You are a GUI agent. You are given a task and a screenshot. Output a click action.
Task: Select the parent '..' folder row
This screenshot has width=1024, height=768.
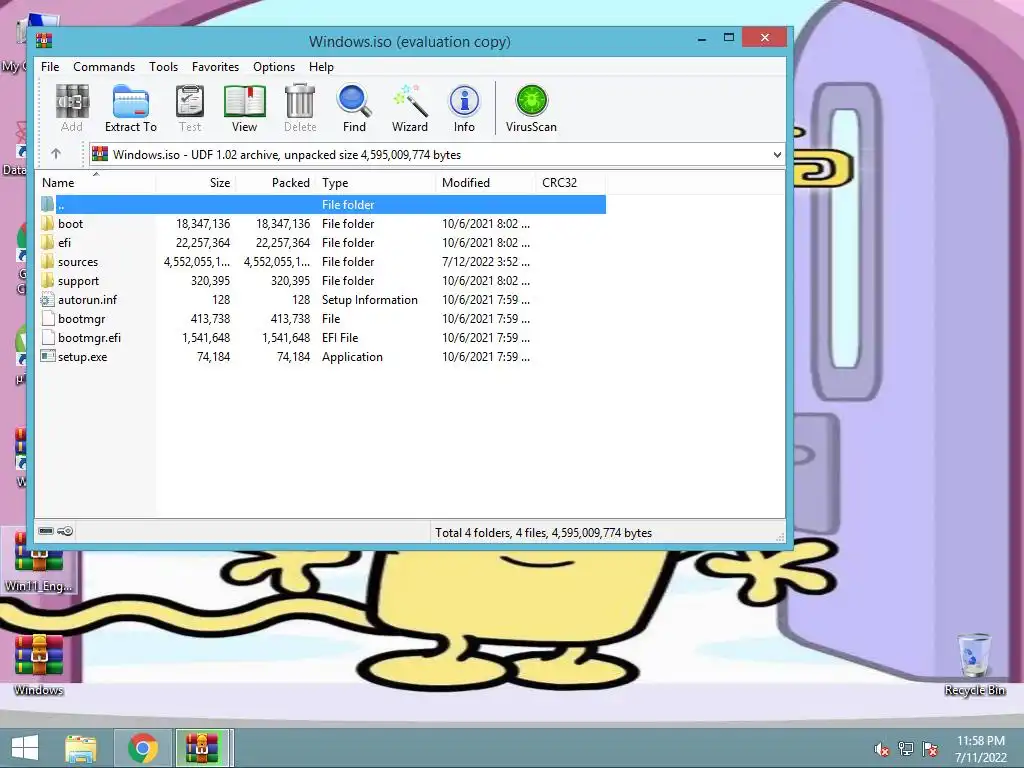click(x=323, y=204)
